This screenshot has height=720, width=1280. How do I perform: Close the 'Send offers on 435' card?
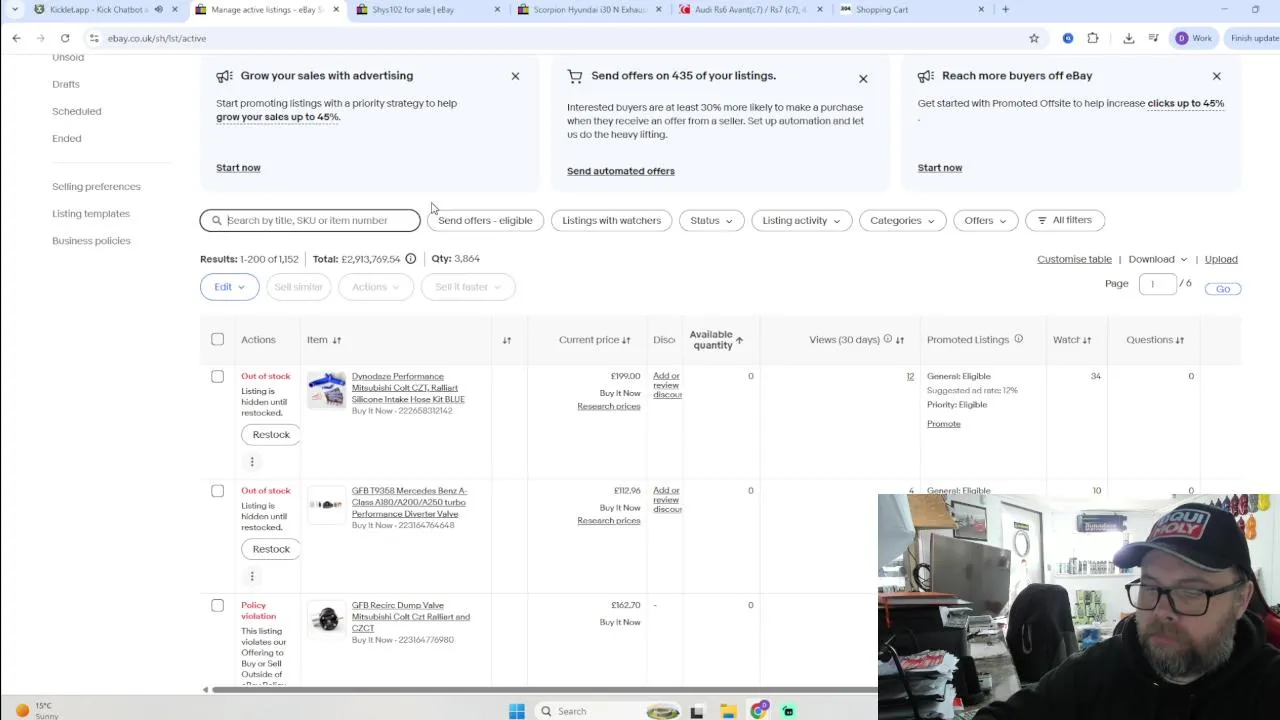[863, 79]
